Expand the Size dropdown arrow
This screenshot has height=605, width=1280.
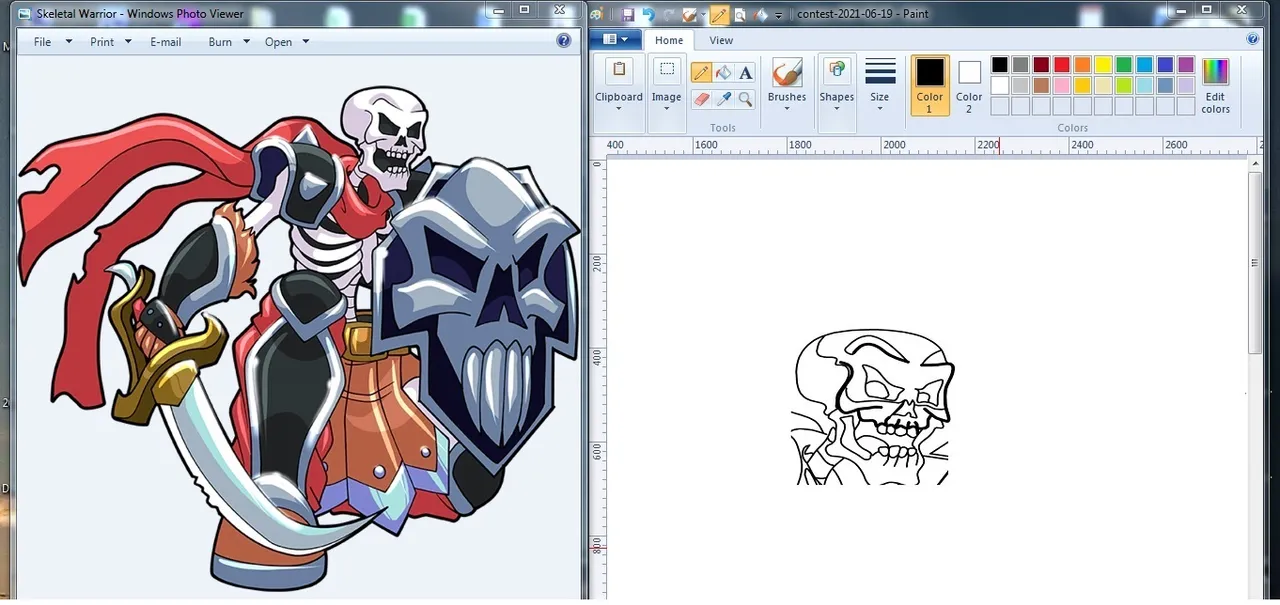(880, 109)
